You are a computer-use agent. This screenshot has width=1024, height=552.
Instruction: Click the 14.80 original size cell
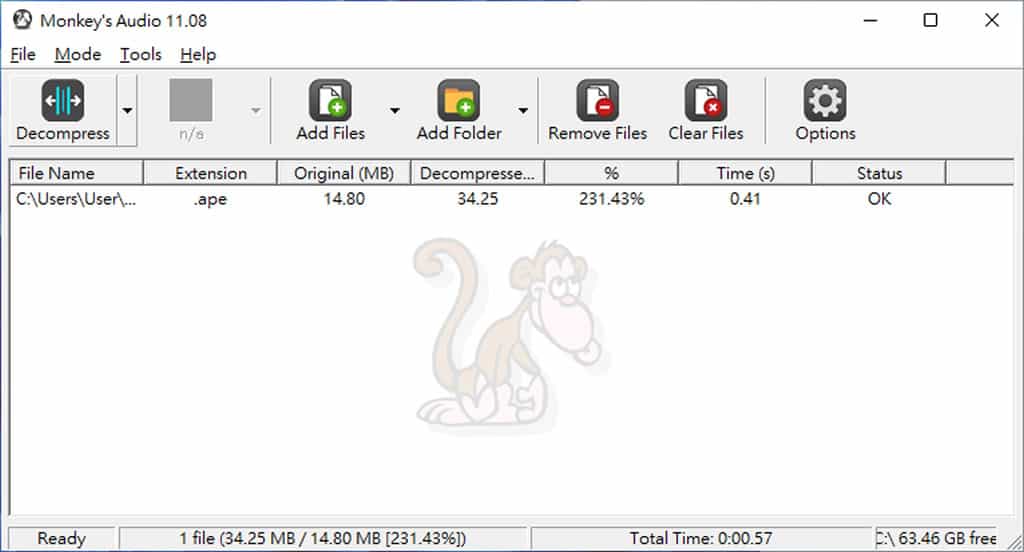(x=344, y=199)
